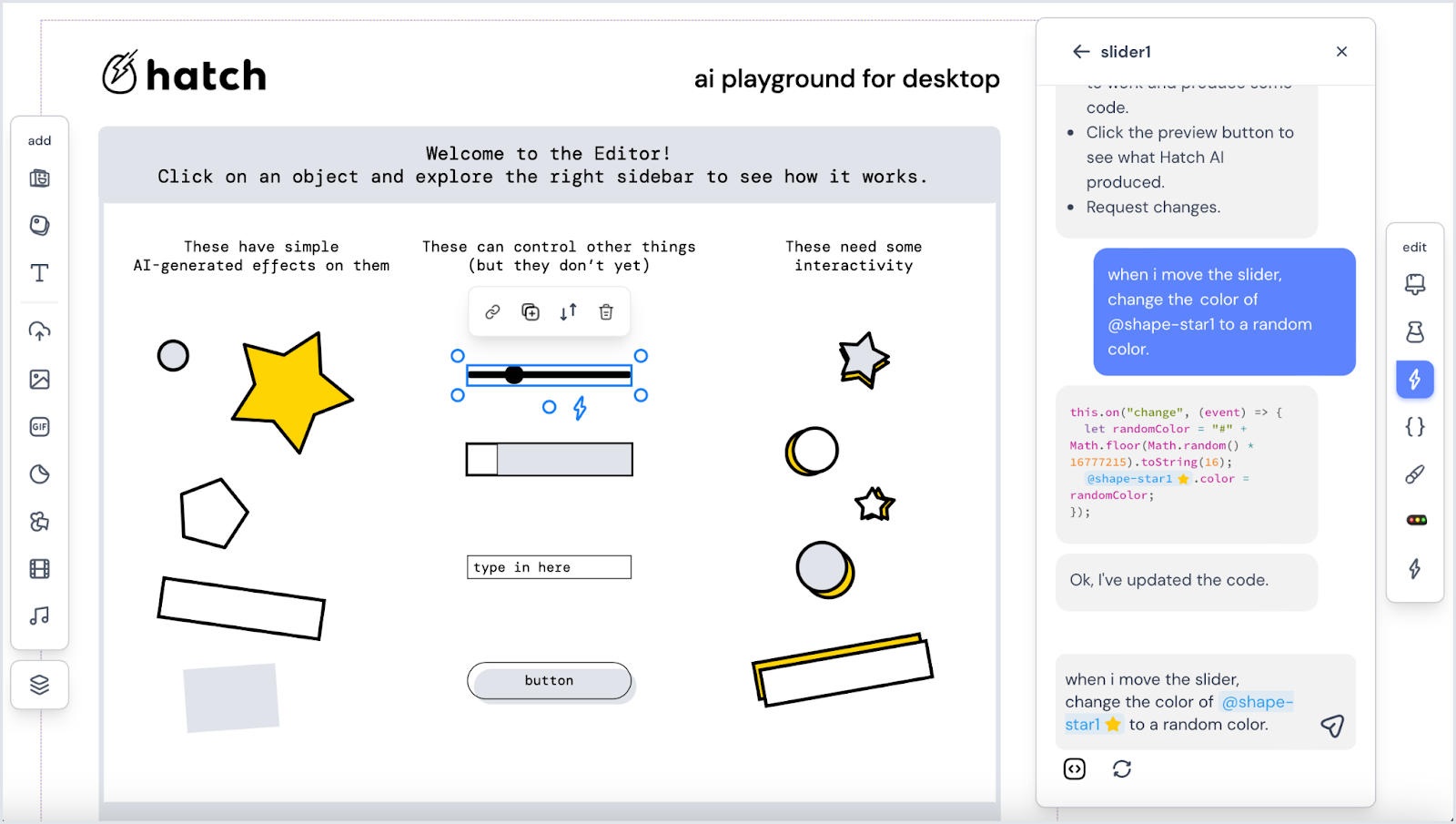Switch to the add sidebar panel
The width and height of the screenshot is (1456, 824).
tap(39, 140)
